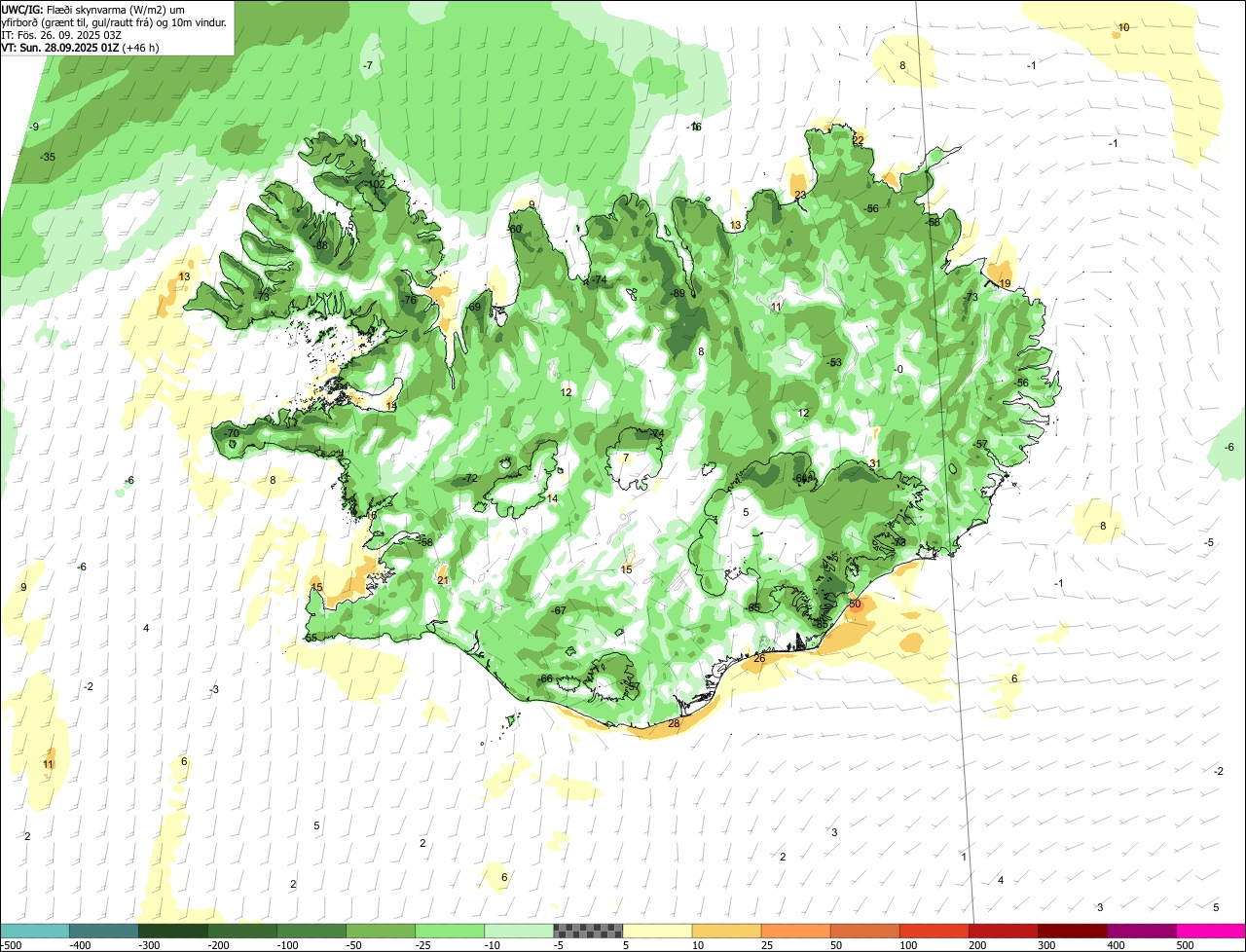The height and width of the screenshot is (952, 1246).
Task: Click the -70 value on Snæfellsnes
Action: point(232,433)
